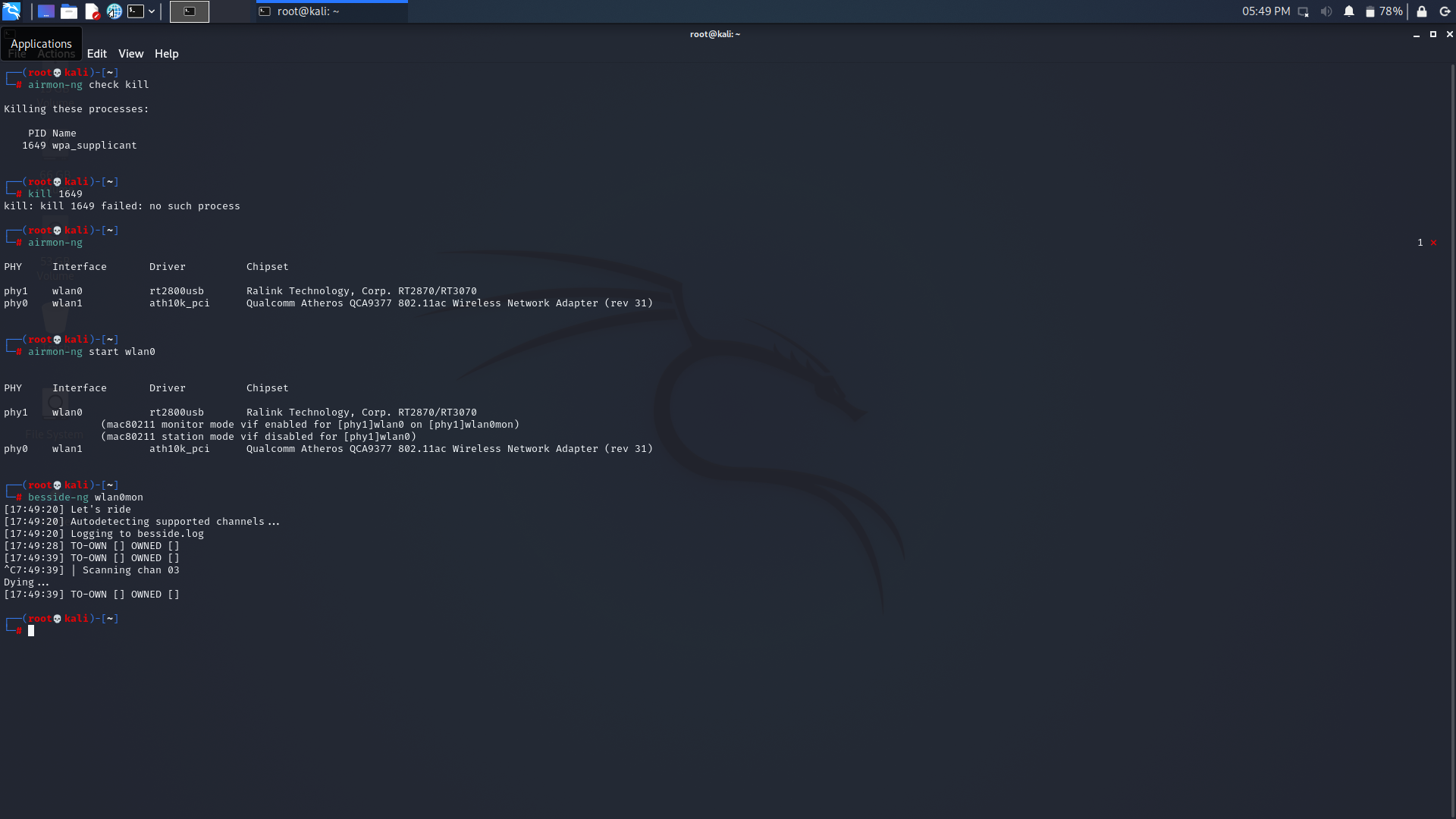Open the clock showing 05:49 PM

click(x=1266, y=11)
